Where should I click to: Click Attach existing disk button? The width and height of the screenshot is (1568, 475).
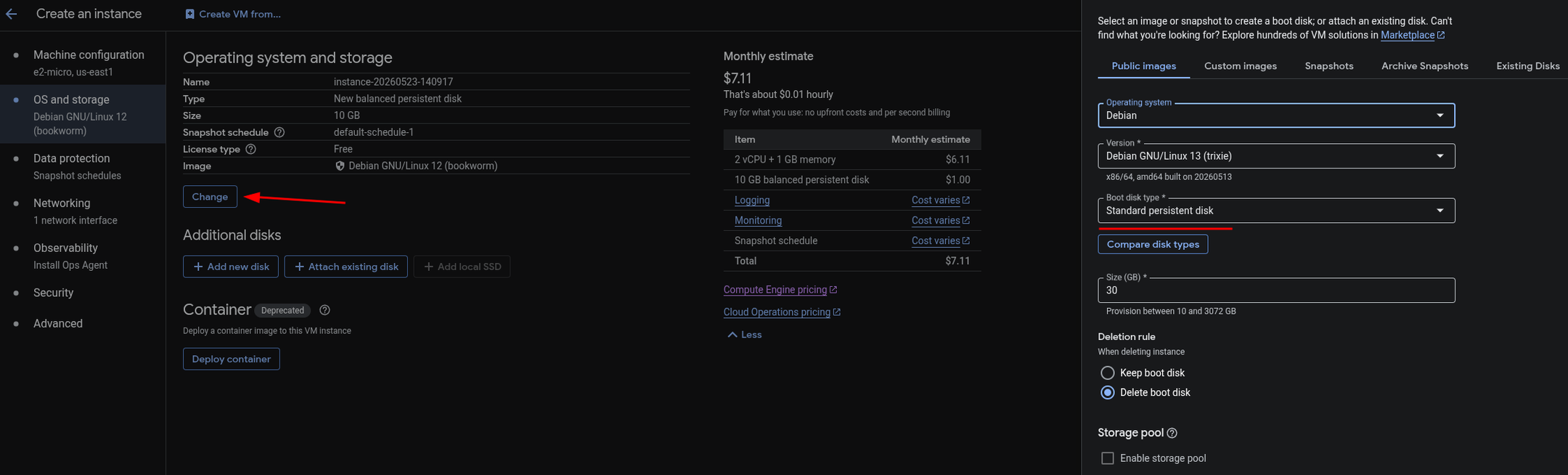pos(346,267)
